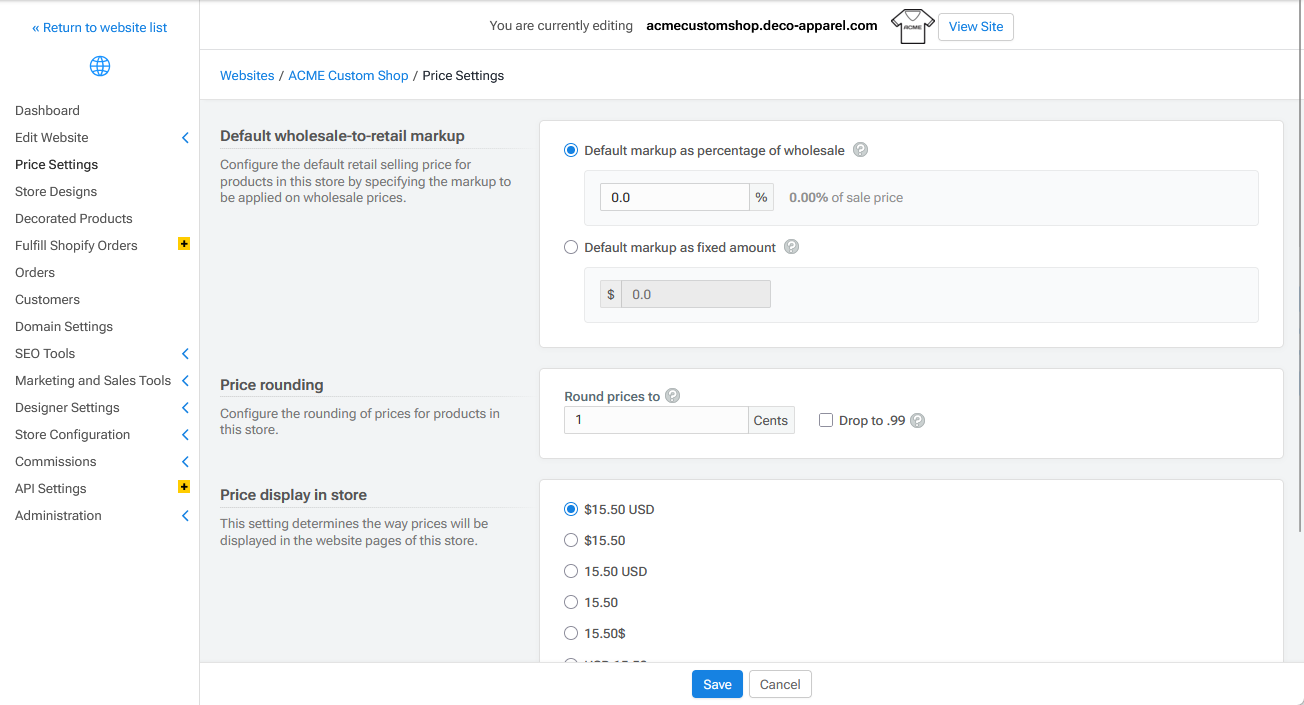Click help icon beside Drop to .99
This screenshot has width=1304, height=705.
[x=918, y=421]
